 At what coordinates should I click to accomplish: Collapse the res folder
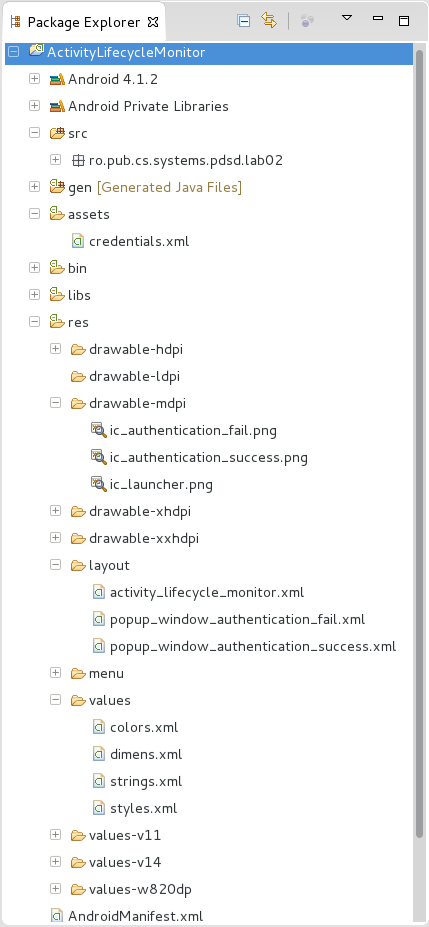34,322
